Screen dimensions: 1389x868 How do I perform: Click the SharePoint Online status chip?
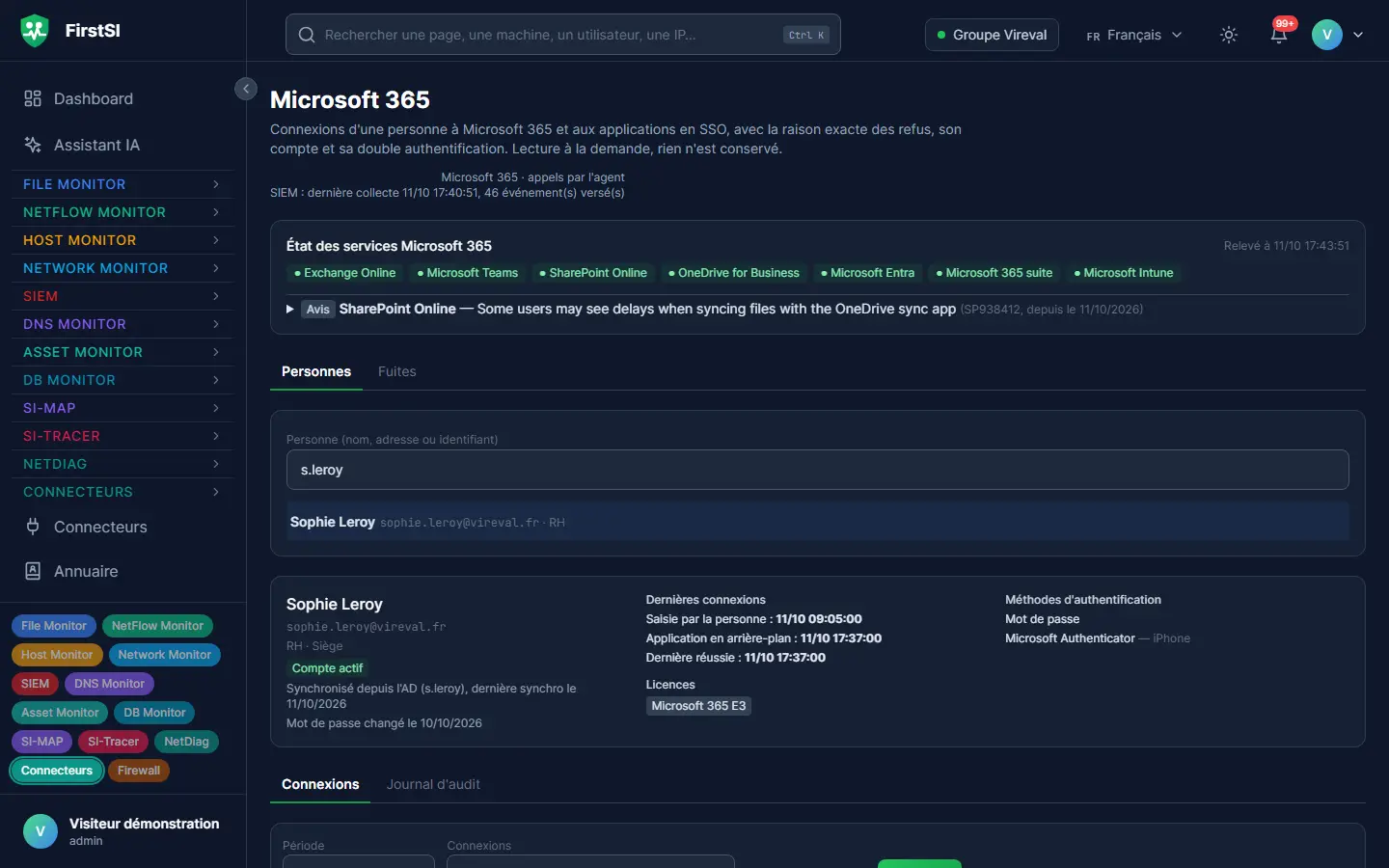pos(593,273)
